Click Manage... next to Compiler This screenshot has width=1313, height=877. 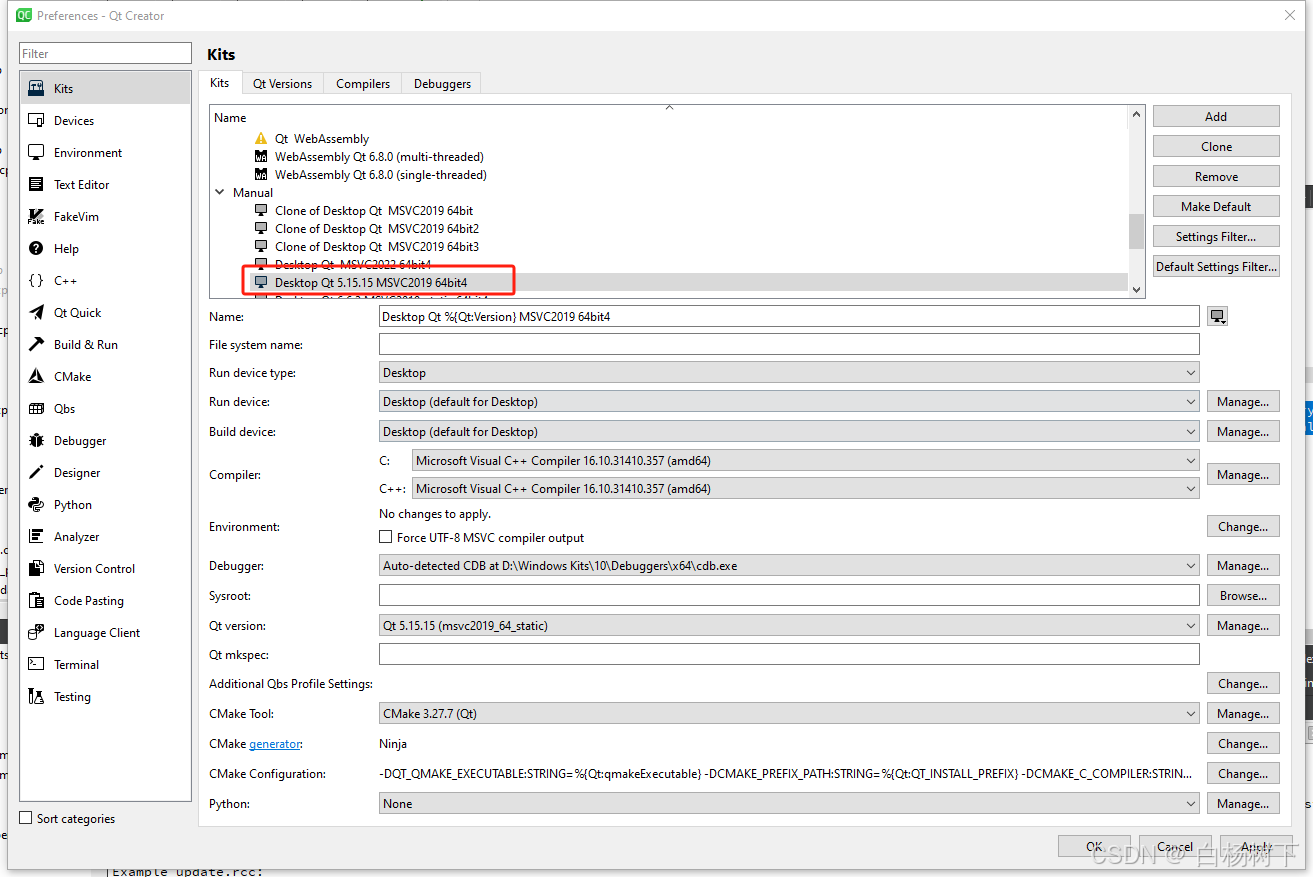(x=1243, y=475)
